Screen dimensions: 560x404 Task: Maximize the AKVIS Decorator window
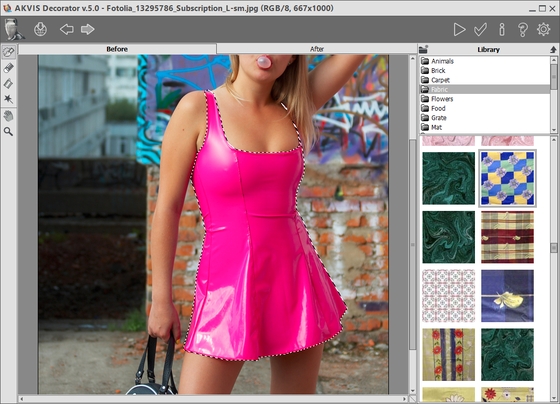pos(542,8)
